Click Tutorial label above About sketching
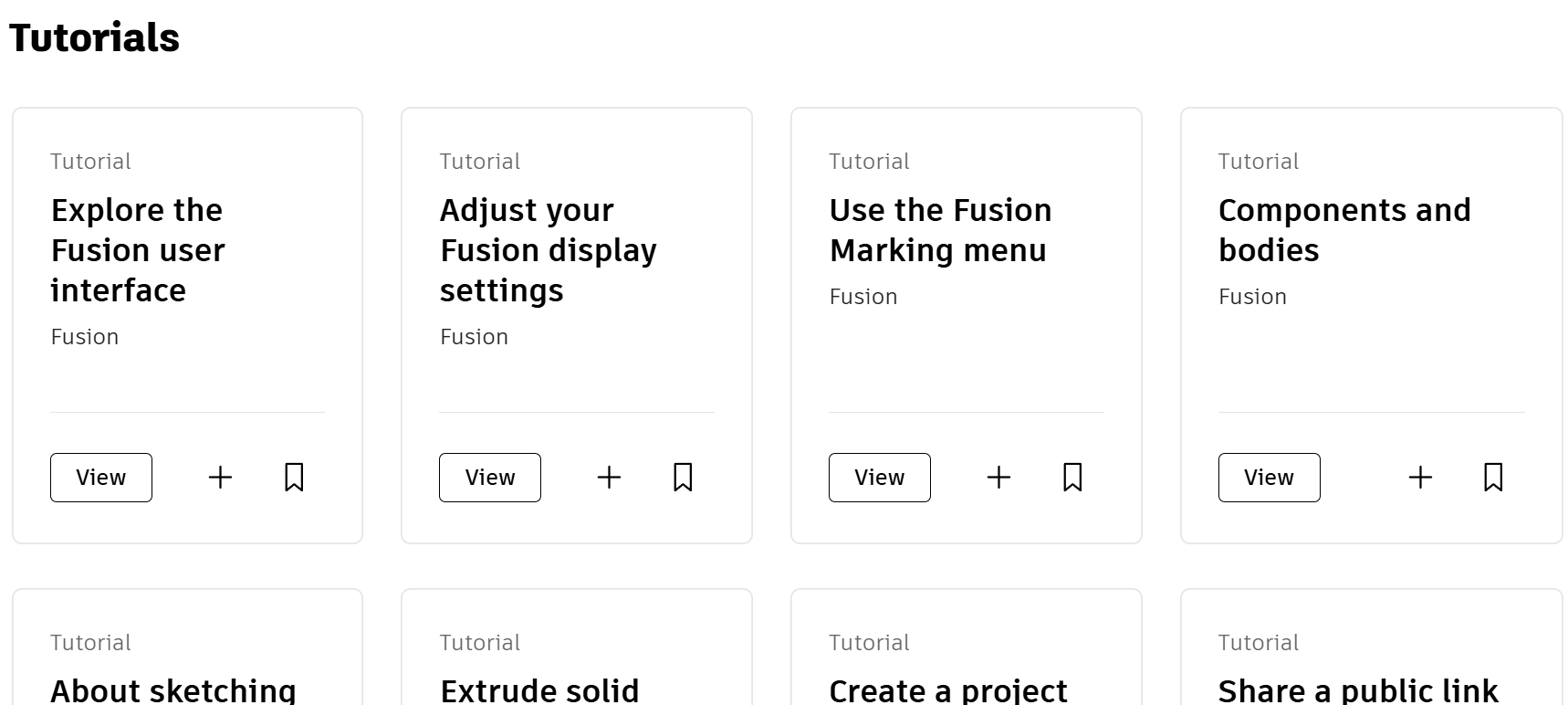 tap(90, 643)
